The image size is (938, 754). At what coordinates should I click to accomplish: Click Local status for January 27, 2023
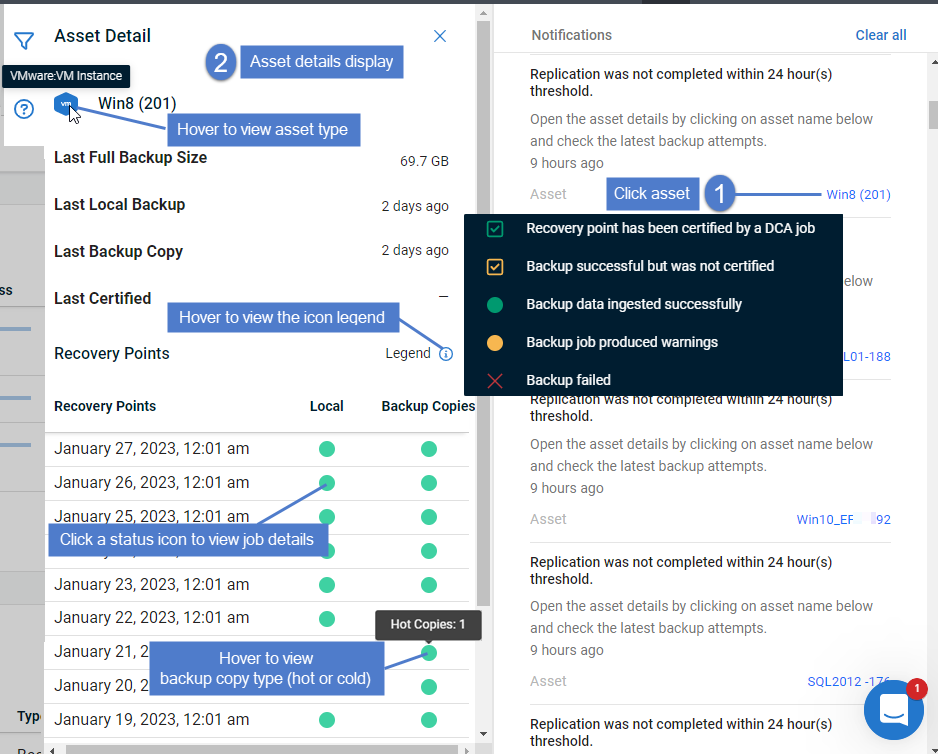click(x=327, y=449)
